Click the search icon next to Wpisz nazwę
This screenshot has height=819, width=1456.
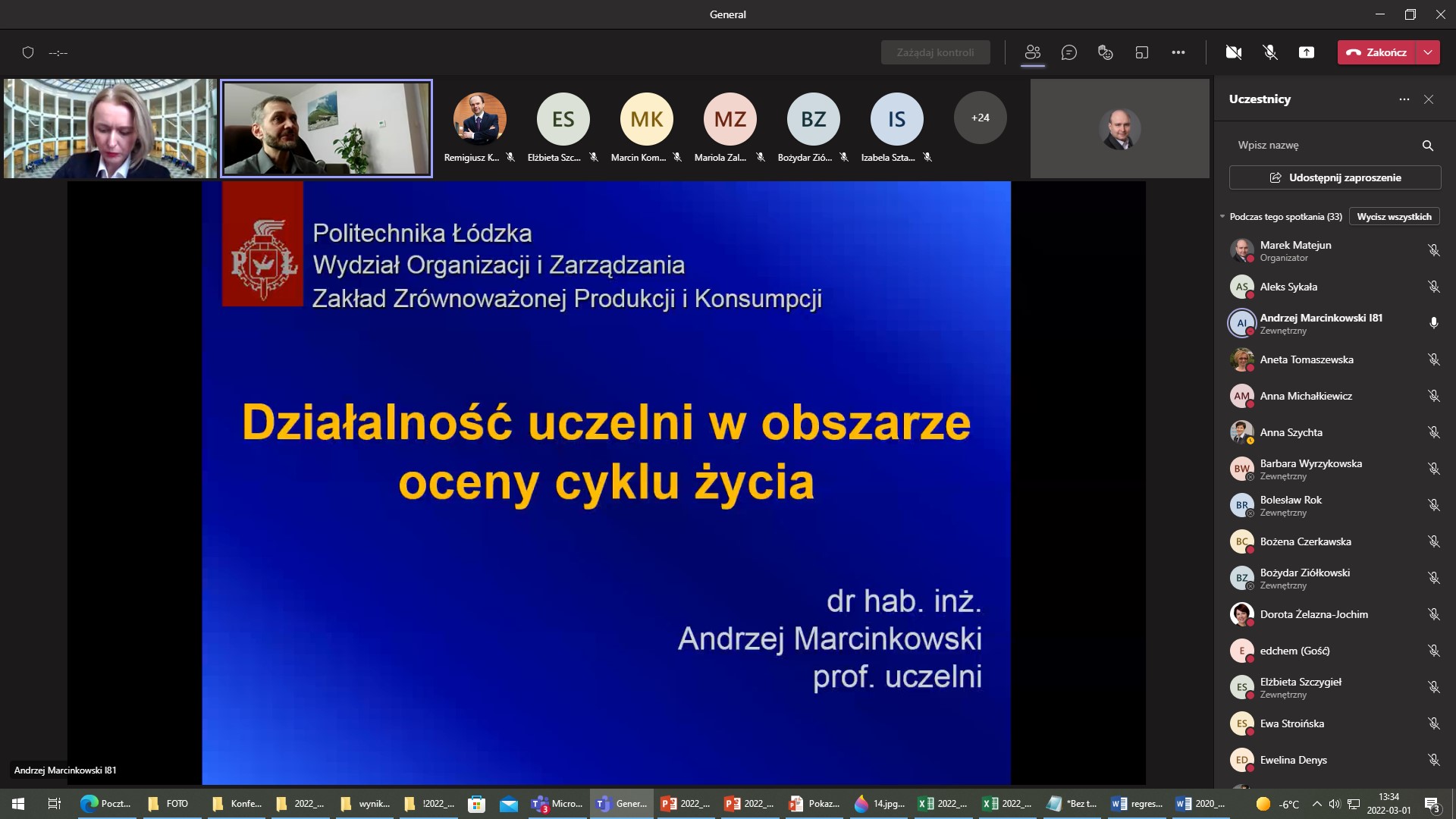click(1427, 145)
